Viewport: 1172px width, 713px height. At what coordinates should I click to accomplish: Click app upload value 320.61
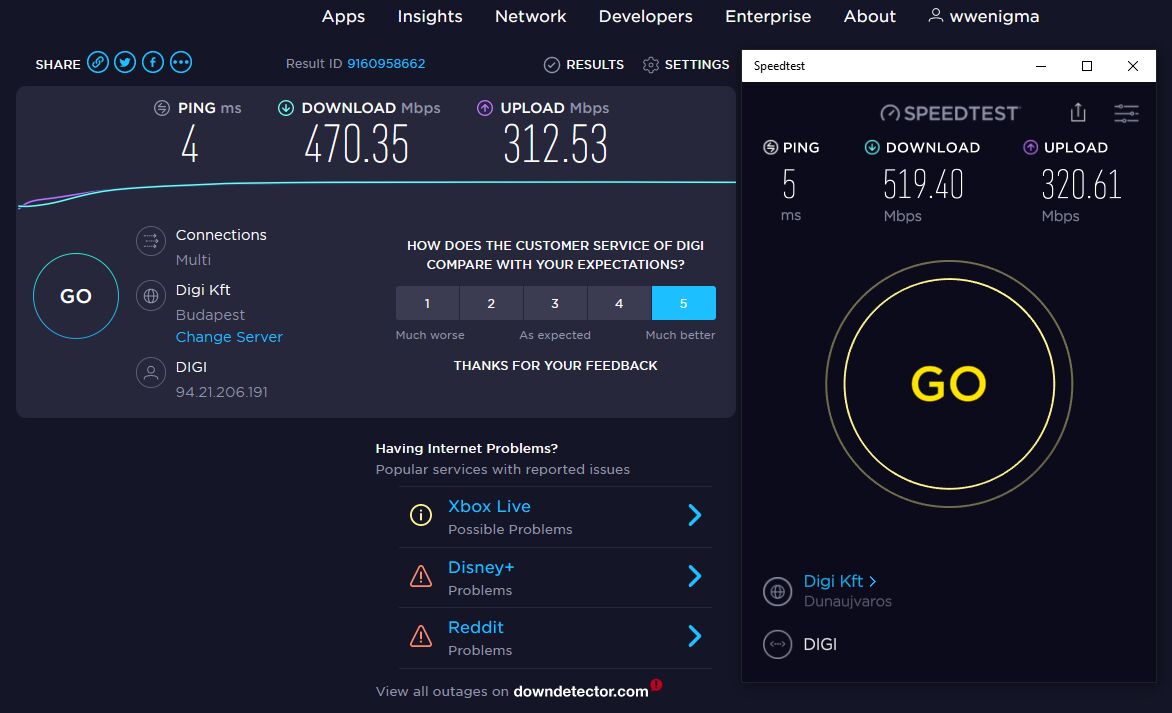coord(1082,185)
